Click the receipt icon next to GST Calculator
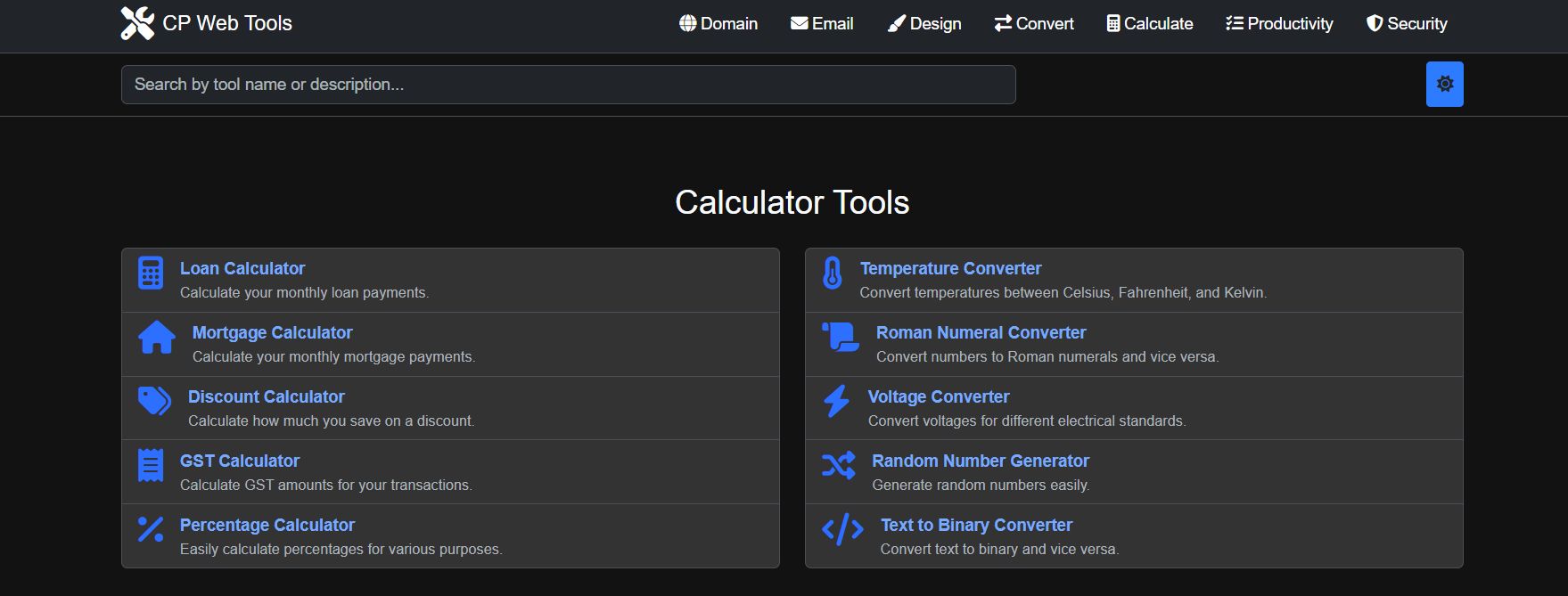Image resolution: width=1568 pixels, height=596 pixels. point(151,465)
